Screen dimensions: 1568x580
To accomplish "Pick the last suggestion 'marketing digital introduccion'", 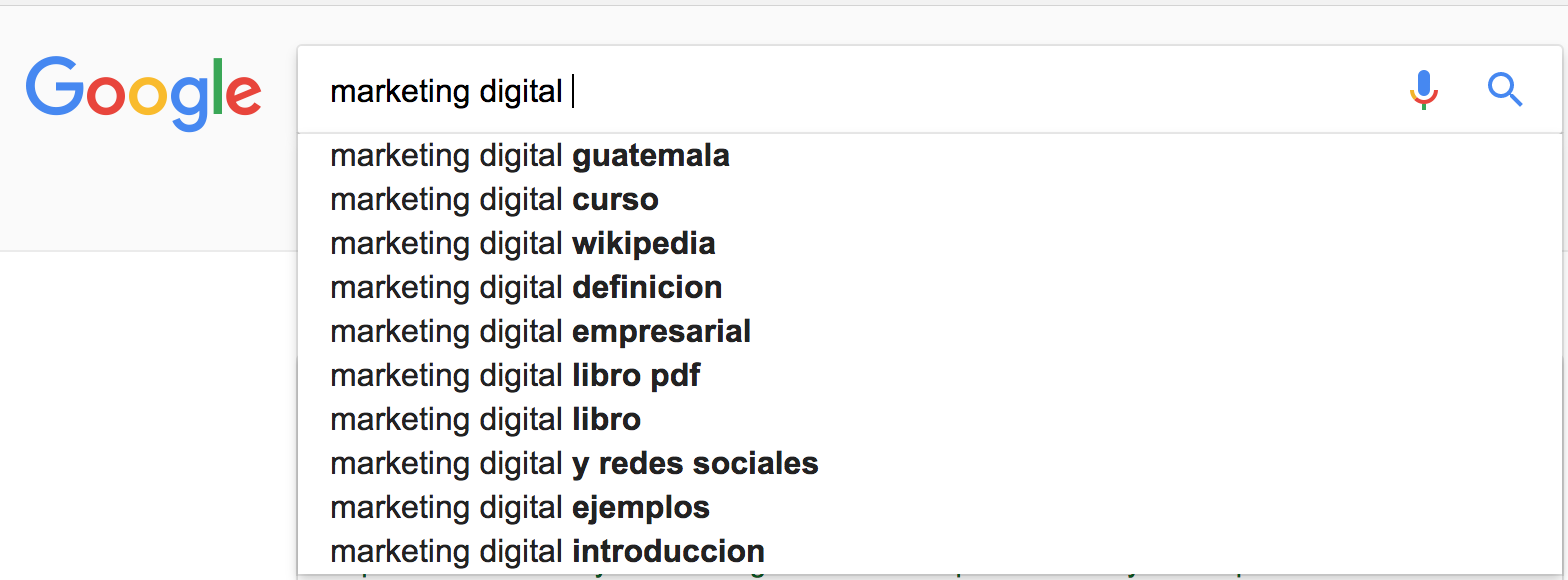I will pos(930,552).
